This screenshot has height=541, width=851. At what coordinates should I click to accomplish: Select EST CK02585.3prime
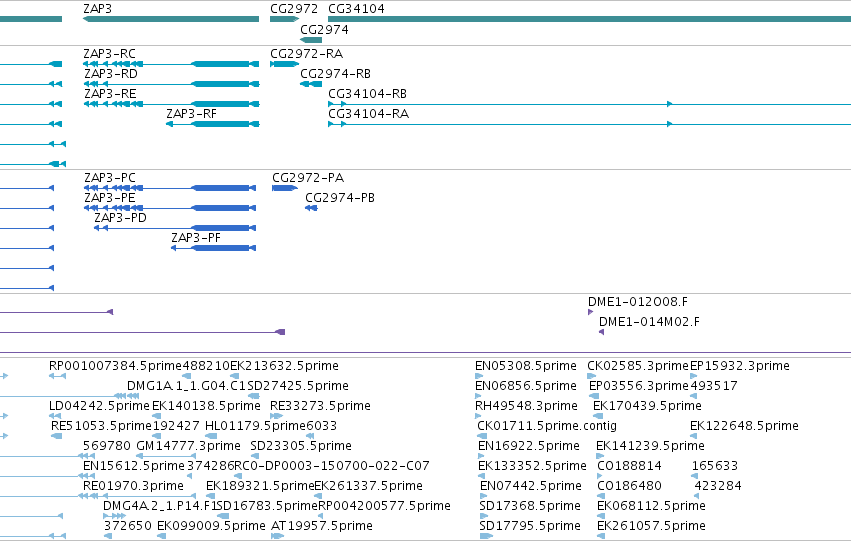tap(638, 366)
